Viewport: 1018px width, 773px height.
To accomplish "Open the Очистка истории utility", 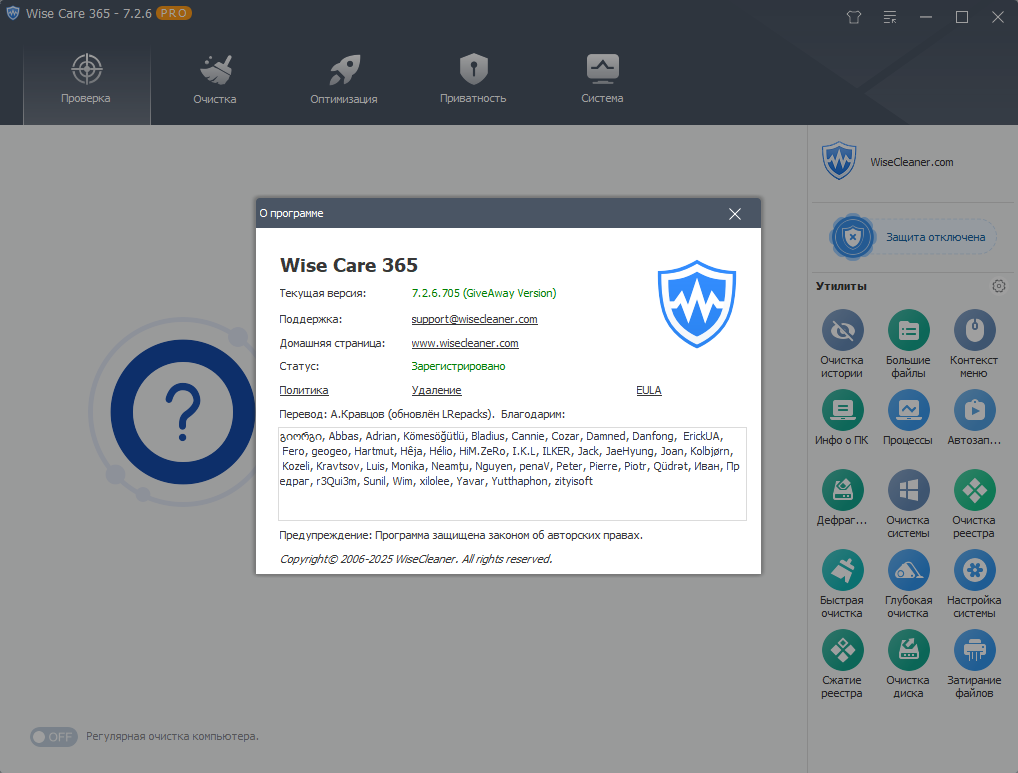I will pos(842,331).
